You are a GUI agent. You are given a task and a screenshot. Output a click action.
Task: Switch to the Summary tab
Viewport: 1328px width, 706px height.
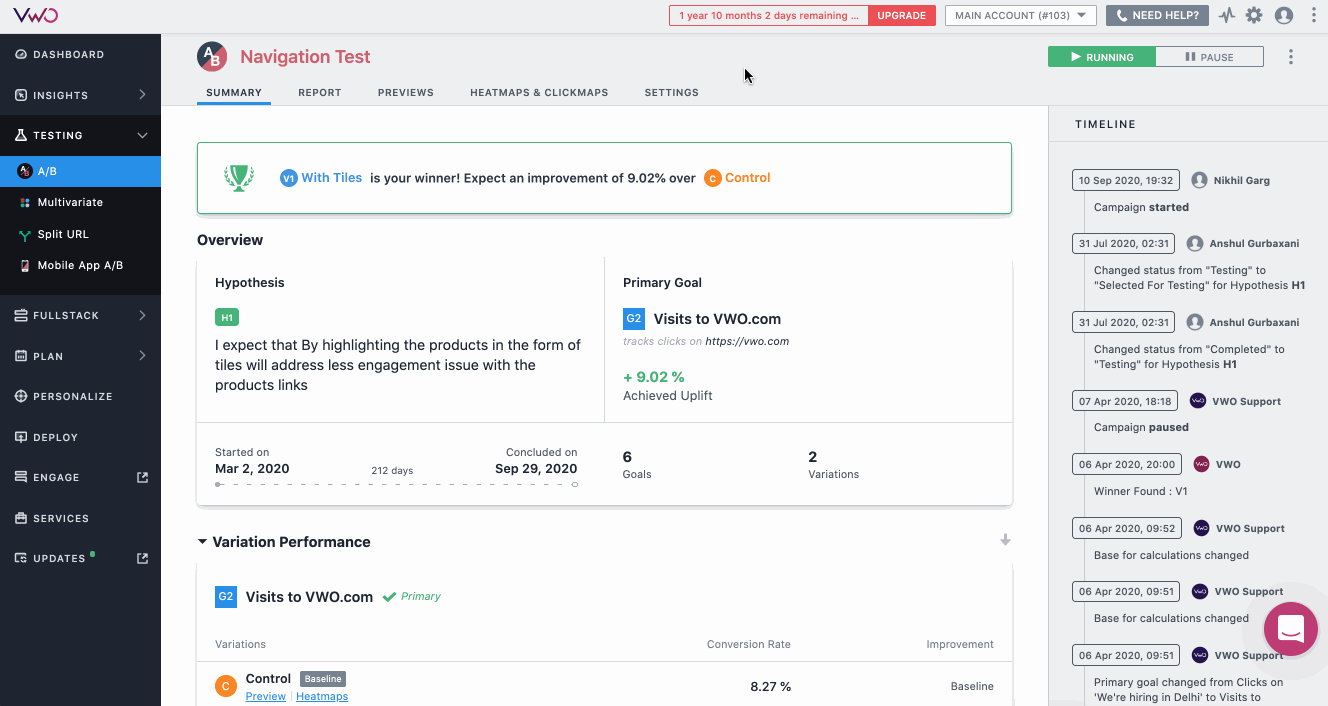point(234,92)
